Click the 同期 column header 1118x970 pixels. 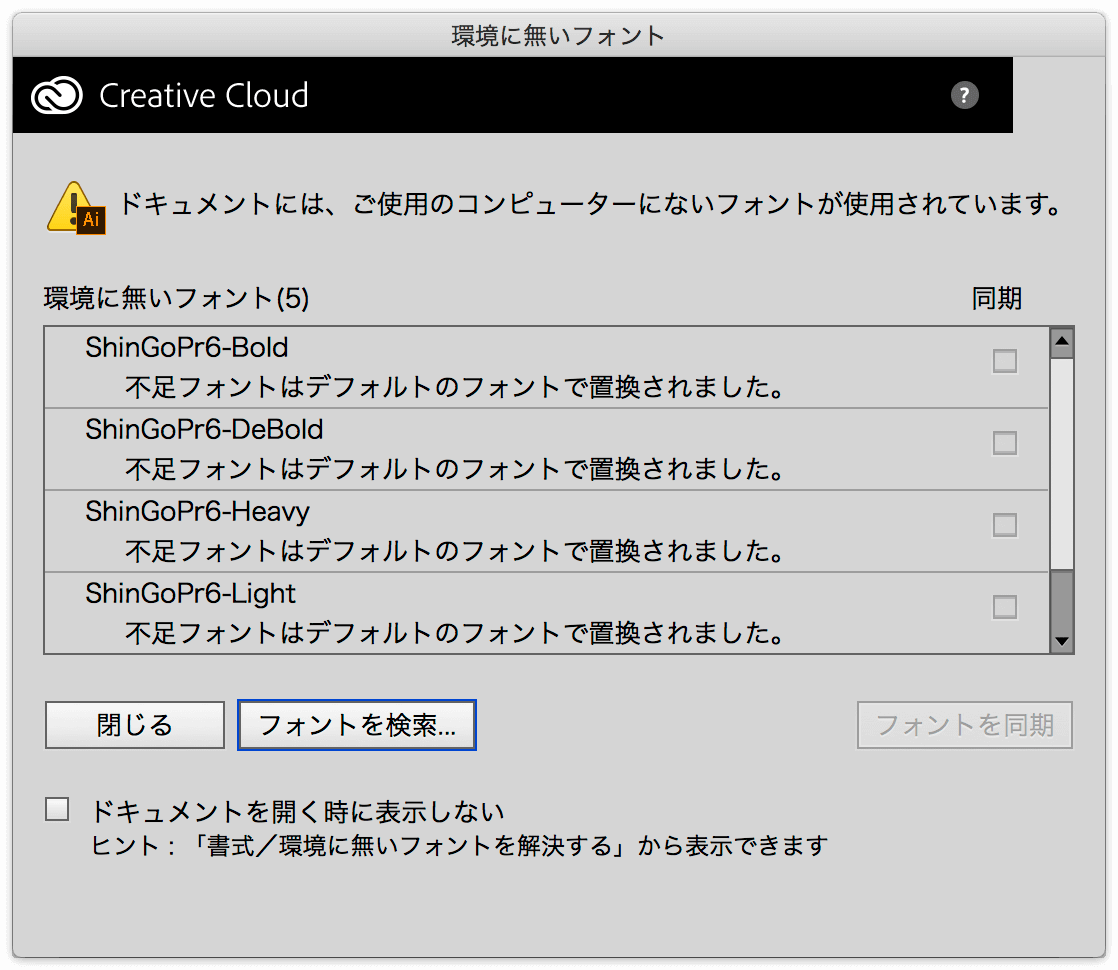997,297
